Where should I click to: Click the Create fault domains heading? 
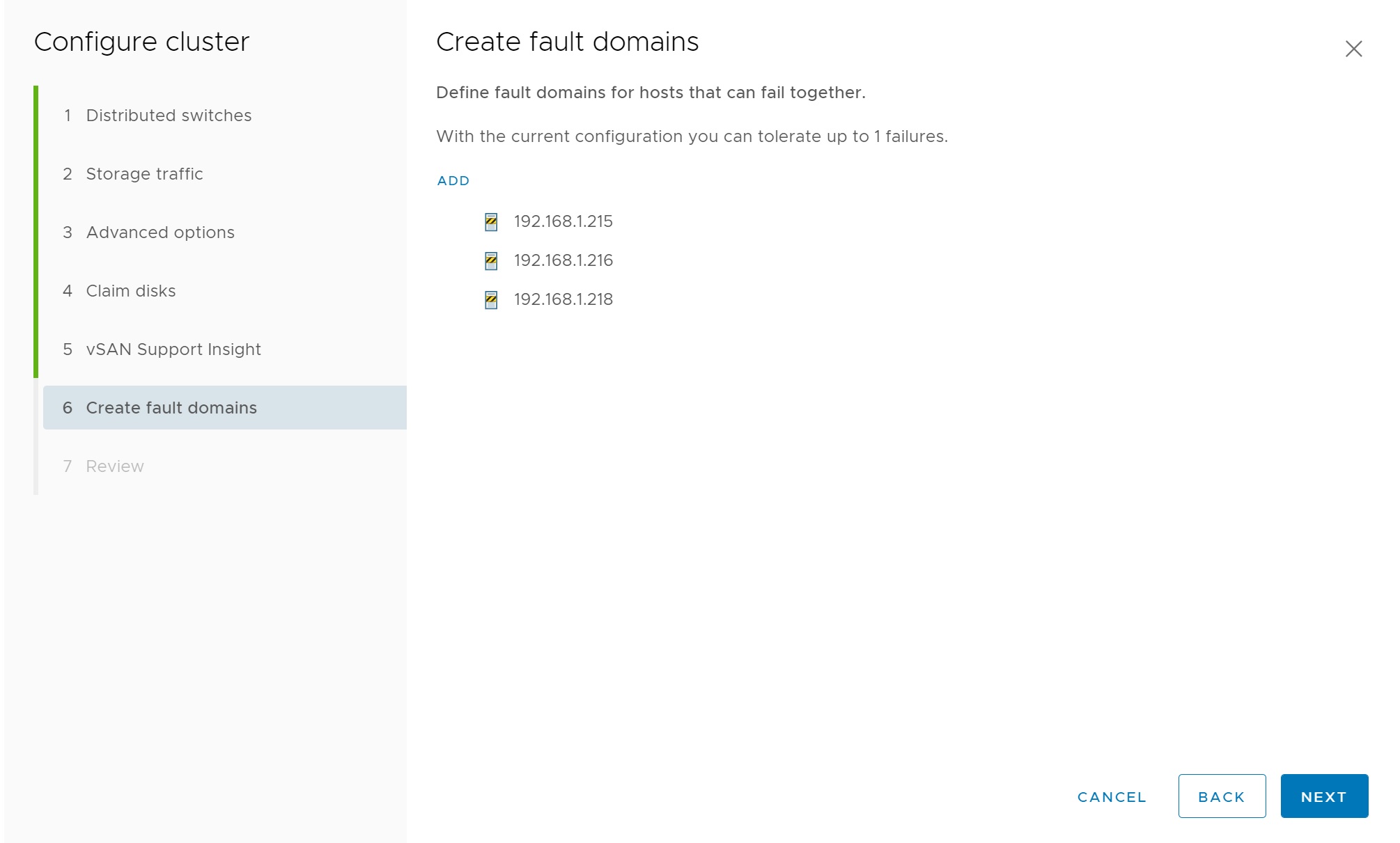567,42
